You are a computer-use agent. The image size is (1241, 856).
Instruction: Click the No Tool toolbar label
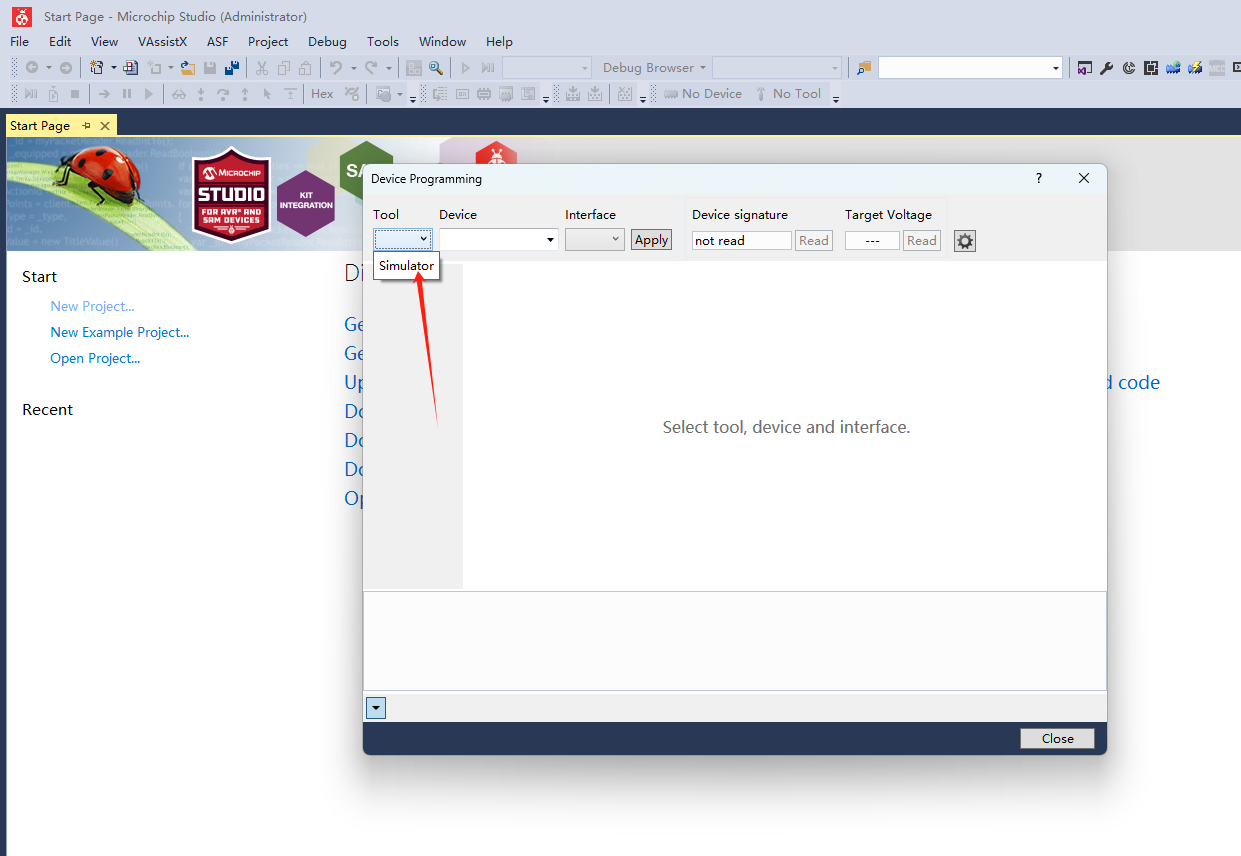tap(789, 94)
